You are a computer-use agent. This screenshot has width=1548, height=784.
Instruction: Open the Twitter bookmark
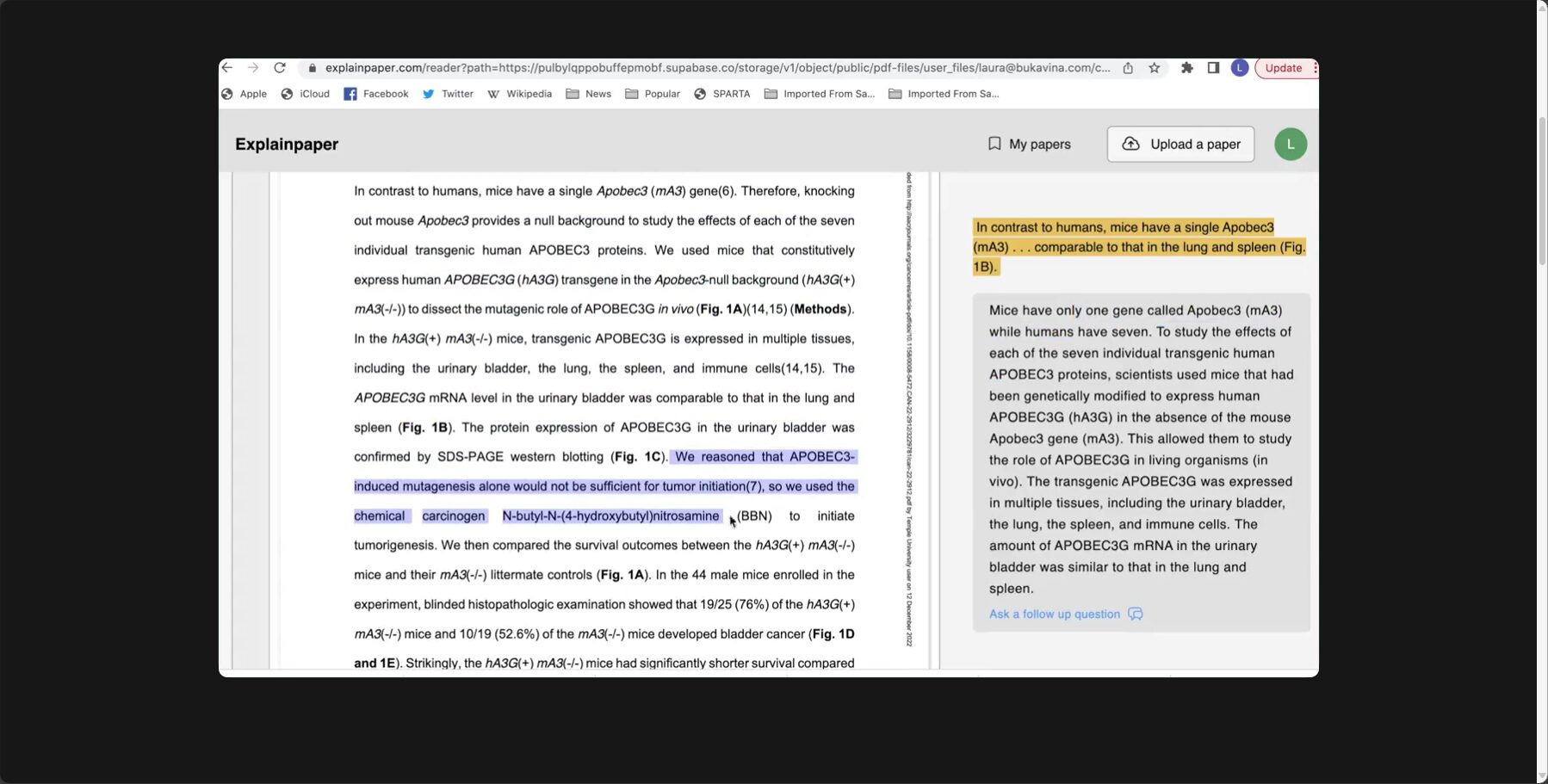[448, 94]
